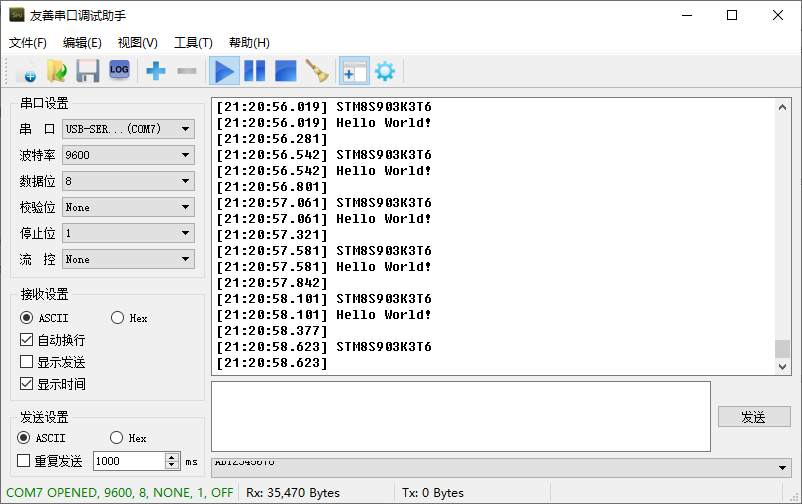Click log line 21:20:58.101 Hello World!
Viewport: 802px width, 504px height.
(x=324, y=315)
